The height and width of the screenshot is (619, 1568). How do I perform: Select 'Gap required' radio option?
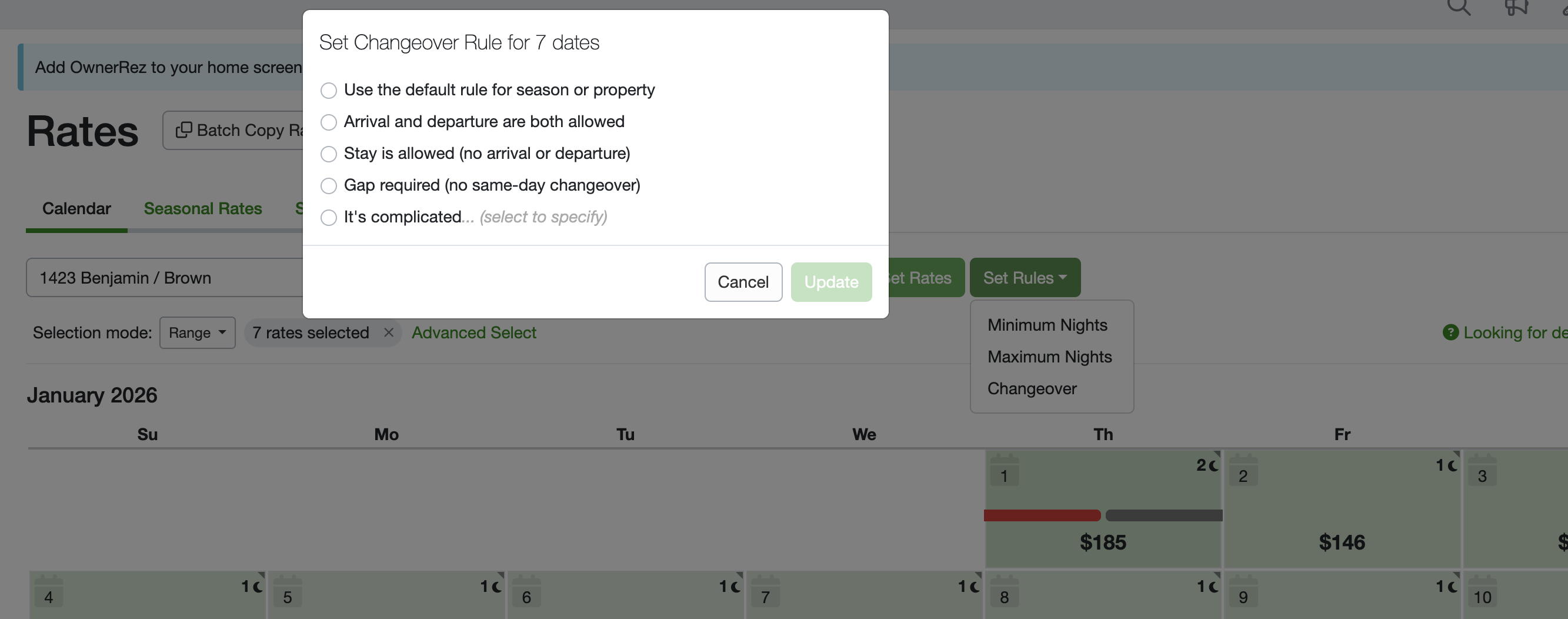(329, 185)
